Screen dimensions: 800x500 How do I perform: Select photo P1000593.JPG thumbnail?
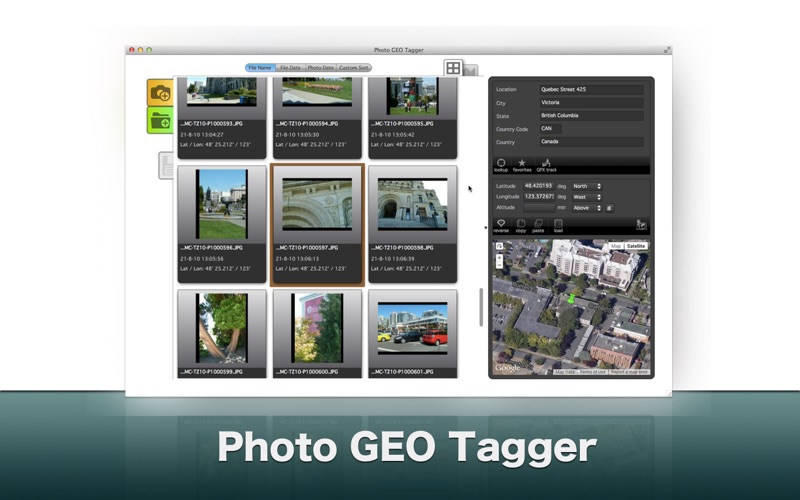click(x=221, y=92)
